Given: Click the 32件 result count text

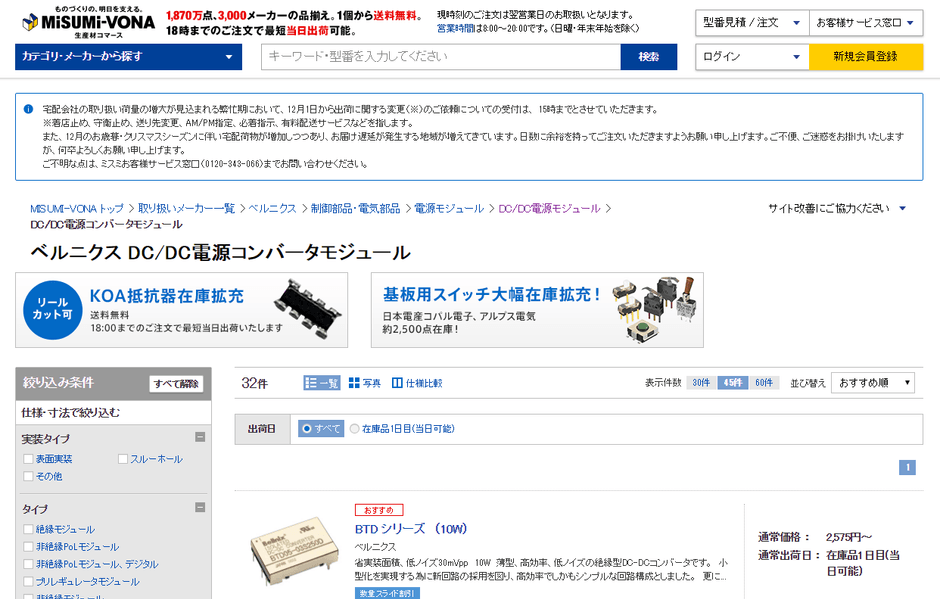Looking at the screenshot, I should click(255, 383).
